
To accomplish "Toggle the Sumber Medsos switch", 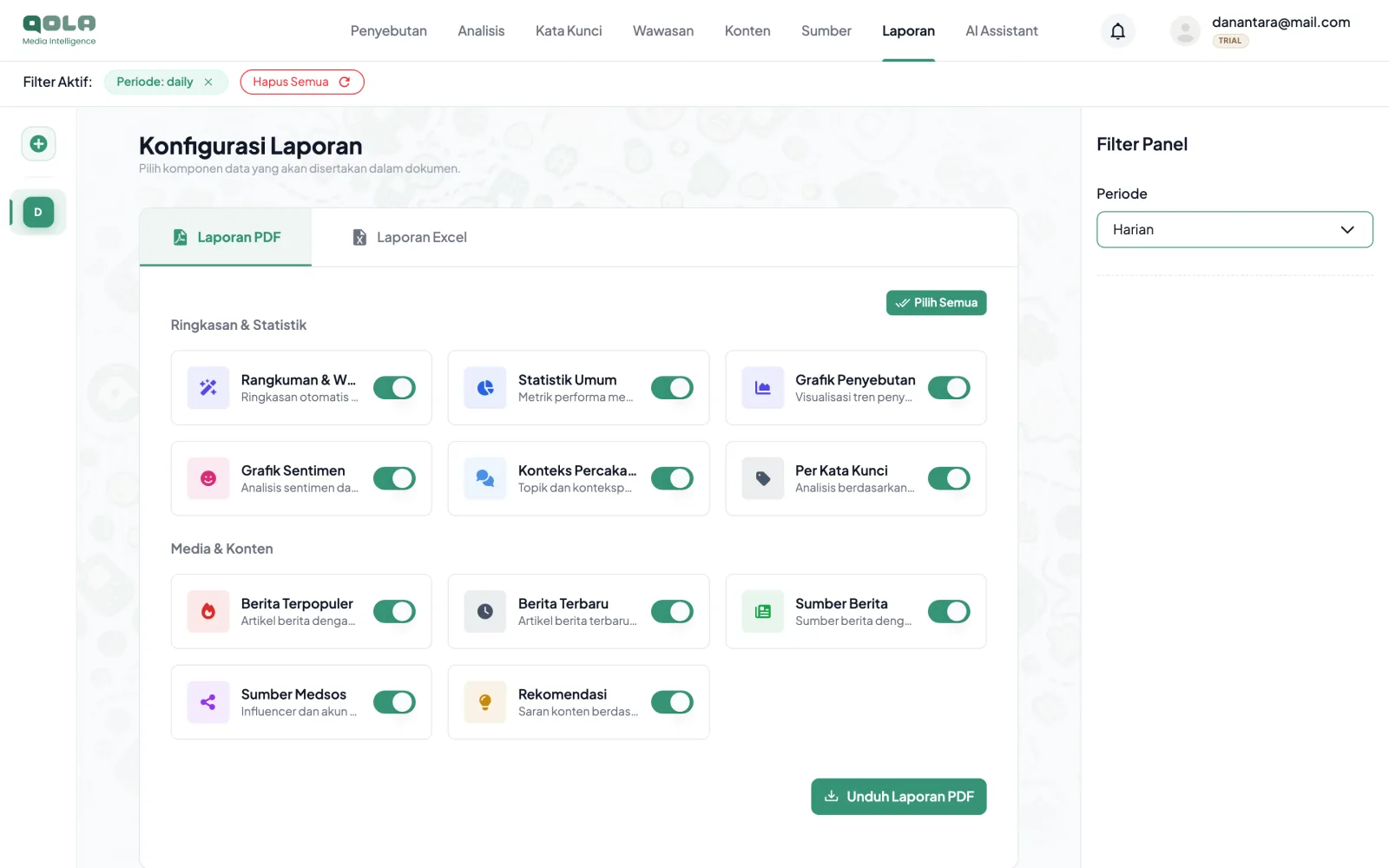I will (x=395, y=702).
